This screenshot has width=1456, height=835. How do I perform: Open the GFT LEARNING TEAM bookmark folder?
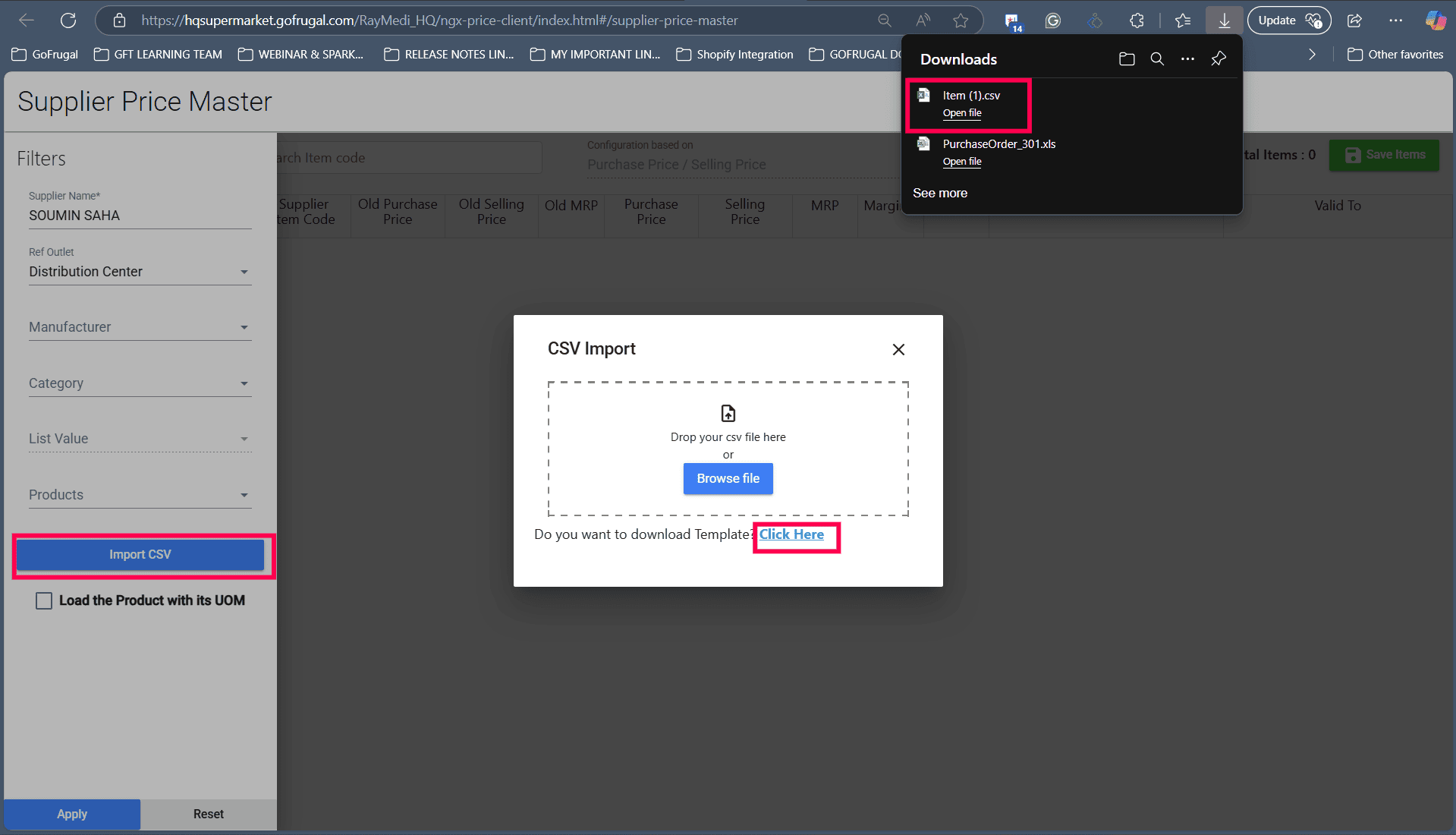coord(158,55)
